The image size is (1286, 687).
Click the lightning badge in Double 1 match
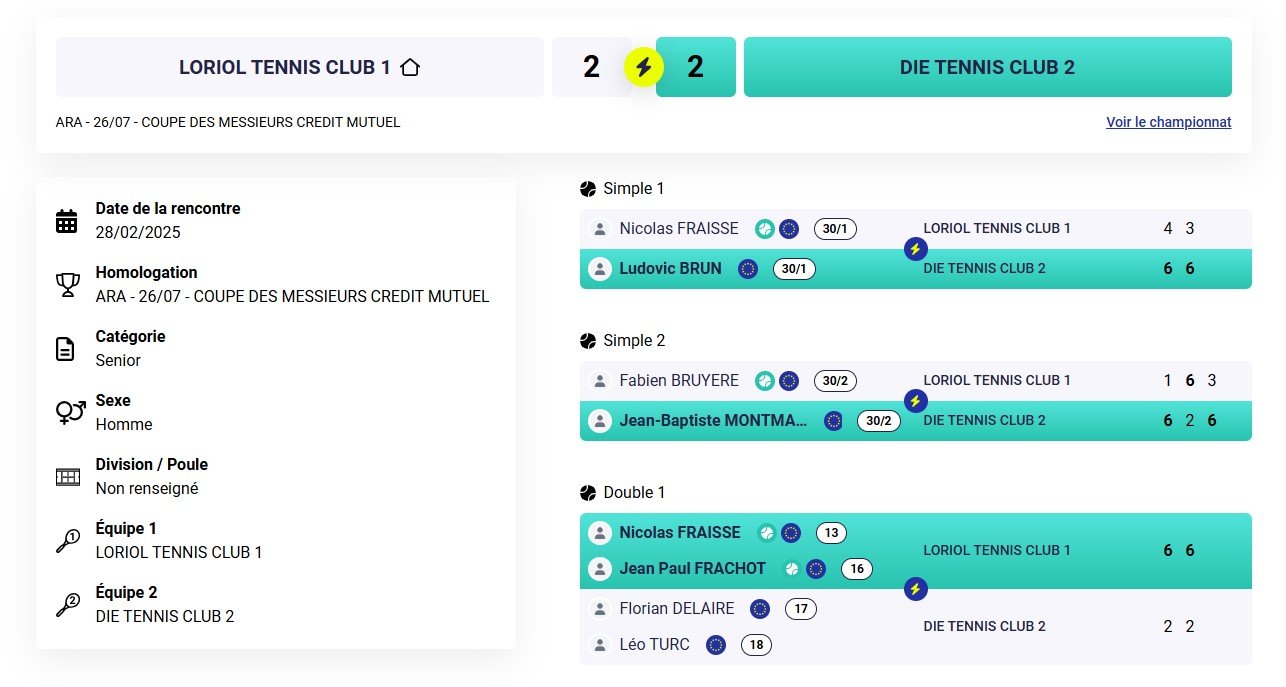tap(916, 589)
